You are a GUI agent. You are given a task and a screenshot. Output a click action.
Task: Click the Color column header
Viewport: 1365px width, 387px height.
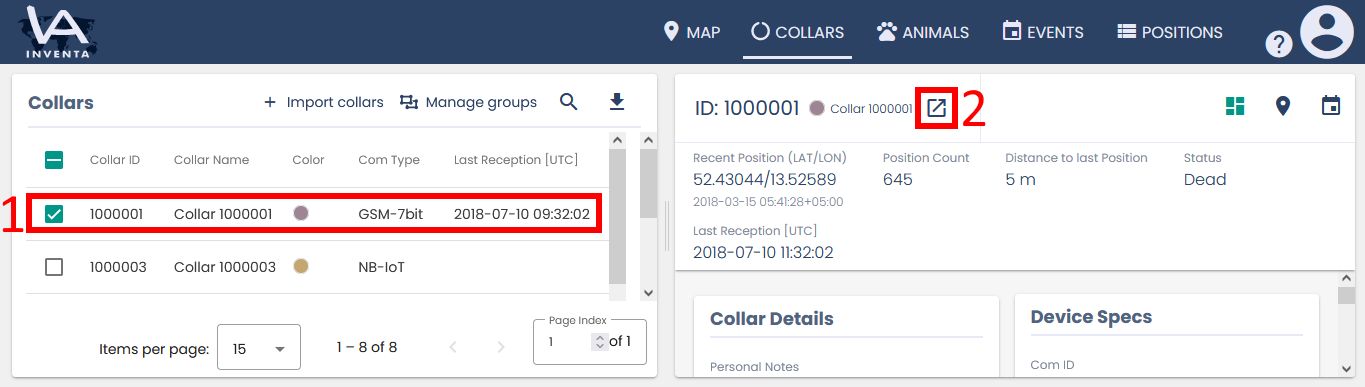308,160
